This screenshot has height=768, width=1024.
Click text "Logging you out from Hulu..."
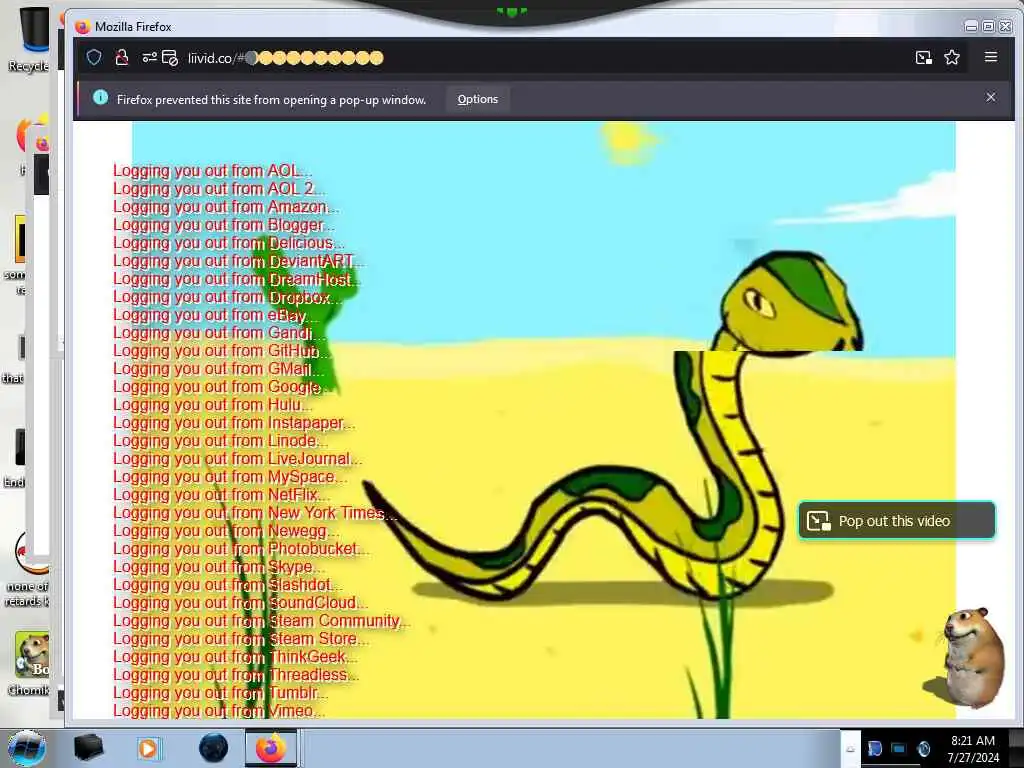[213, 405]
